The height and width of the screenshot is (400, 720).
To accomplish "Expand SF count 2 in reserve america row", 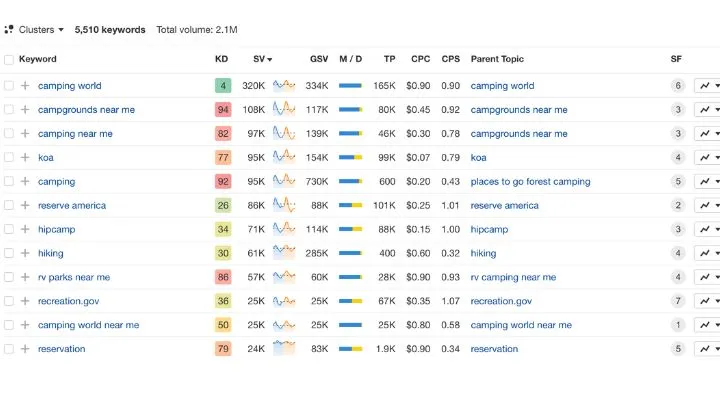I will tap(678, 205).
